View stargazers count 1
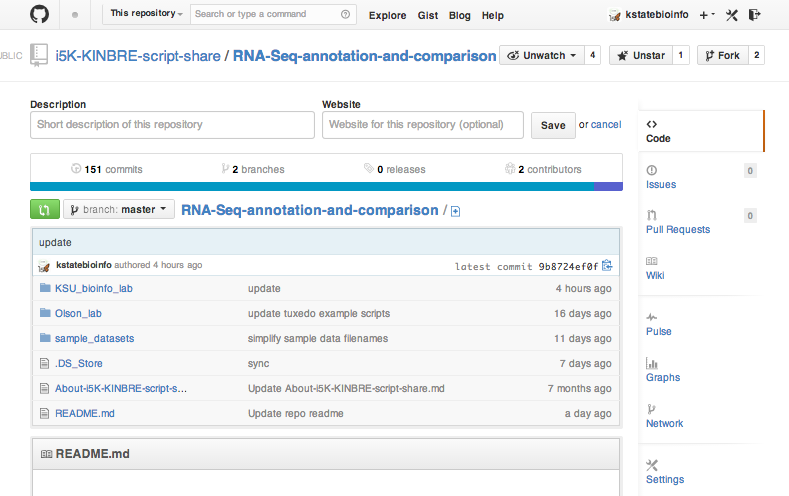Image resolution: width=789 pixels, height=496 pixels. [681, 55]
